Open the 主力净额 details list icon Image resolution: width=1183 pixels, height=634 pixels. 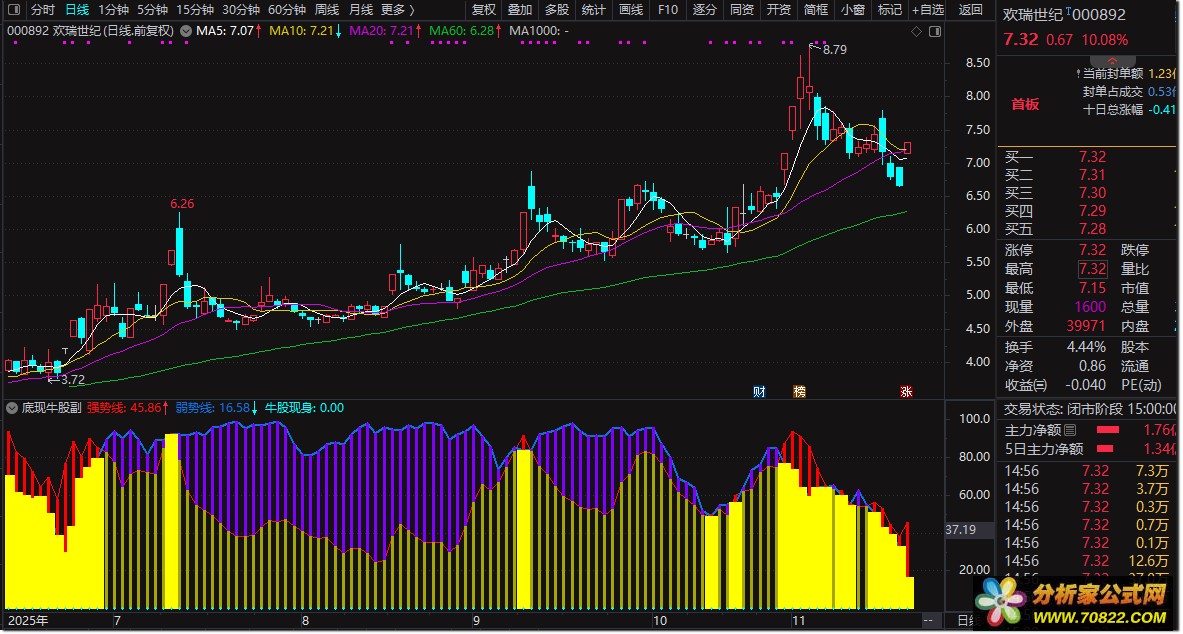(1070, 430)
